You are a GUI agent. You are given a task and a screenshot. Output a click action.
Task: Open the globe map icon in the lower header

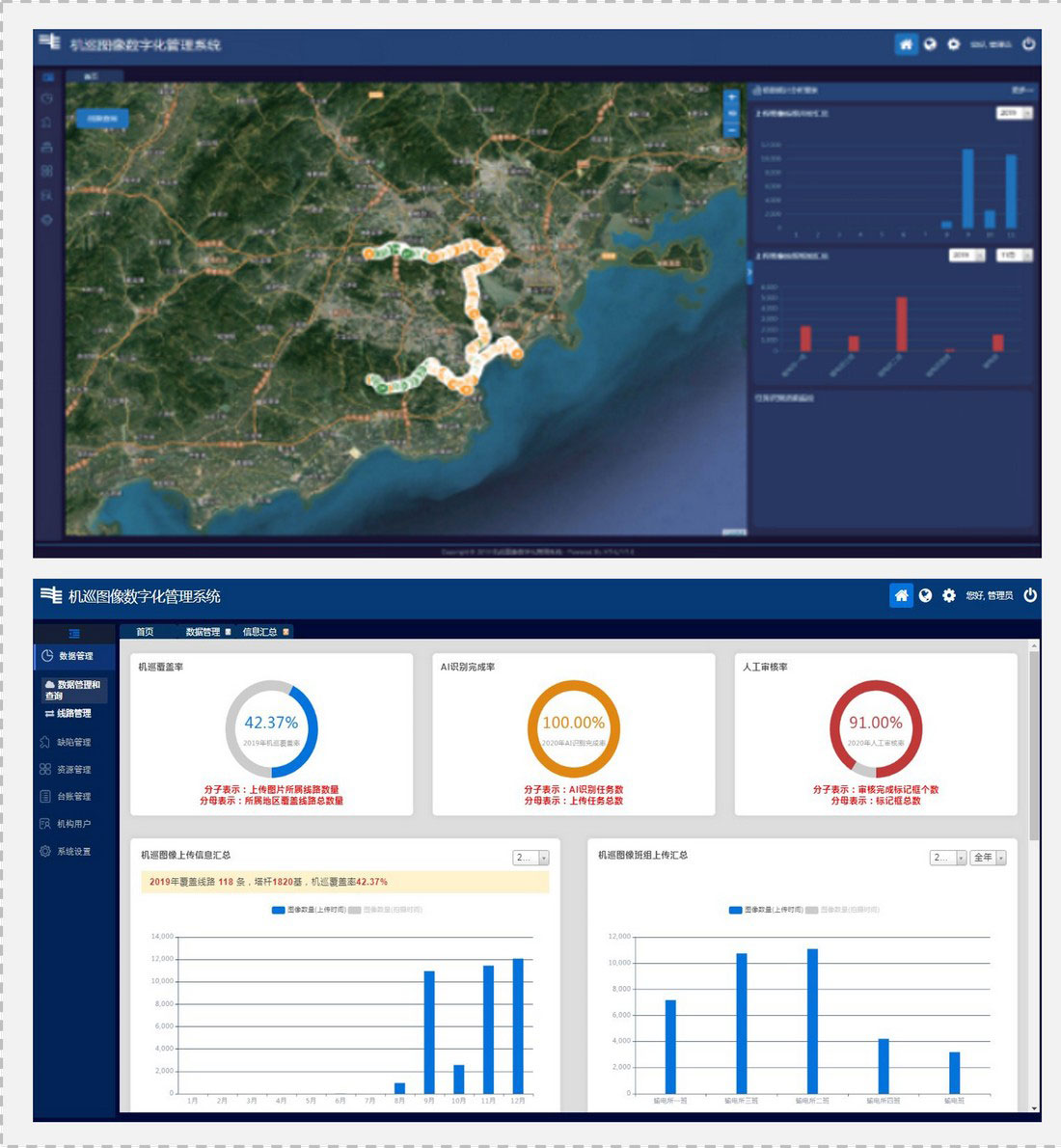click(x=926, y=595)
